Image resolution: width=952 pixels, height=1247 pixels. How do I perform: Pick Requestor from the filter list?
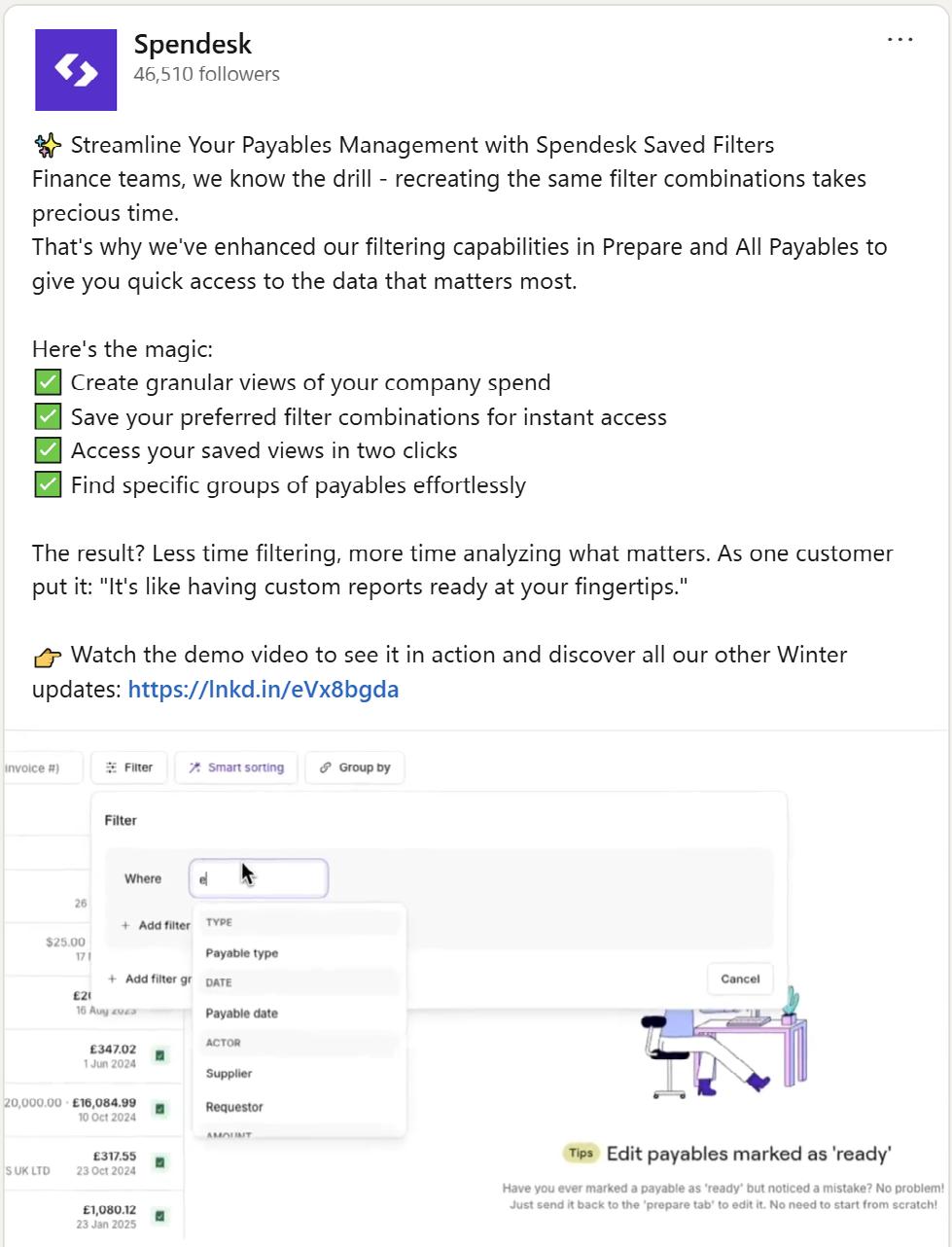234,1107
